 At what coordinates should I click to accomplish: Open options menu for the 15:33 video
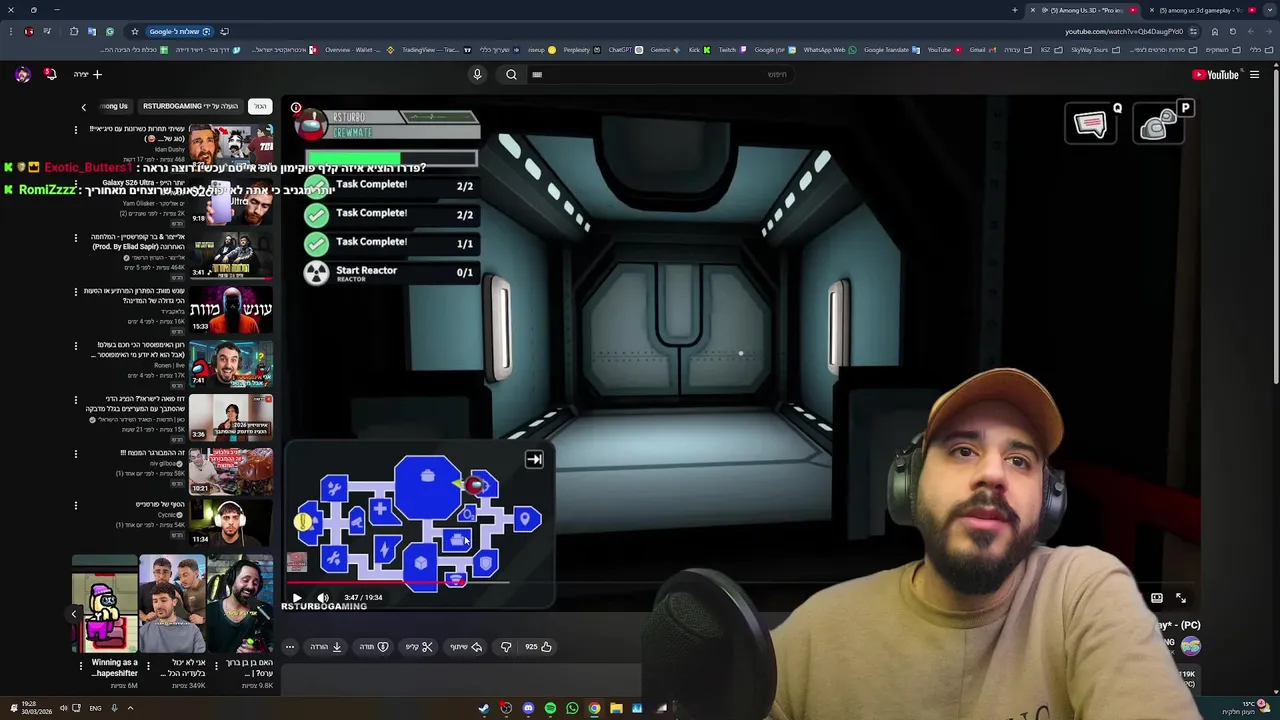[x=76, y=292]
